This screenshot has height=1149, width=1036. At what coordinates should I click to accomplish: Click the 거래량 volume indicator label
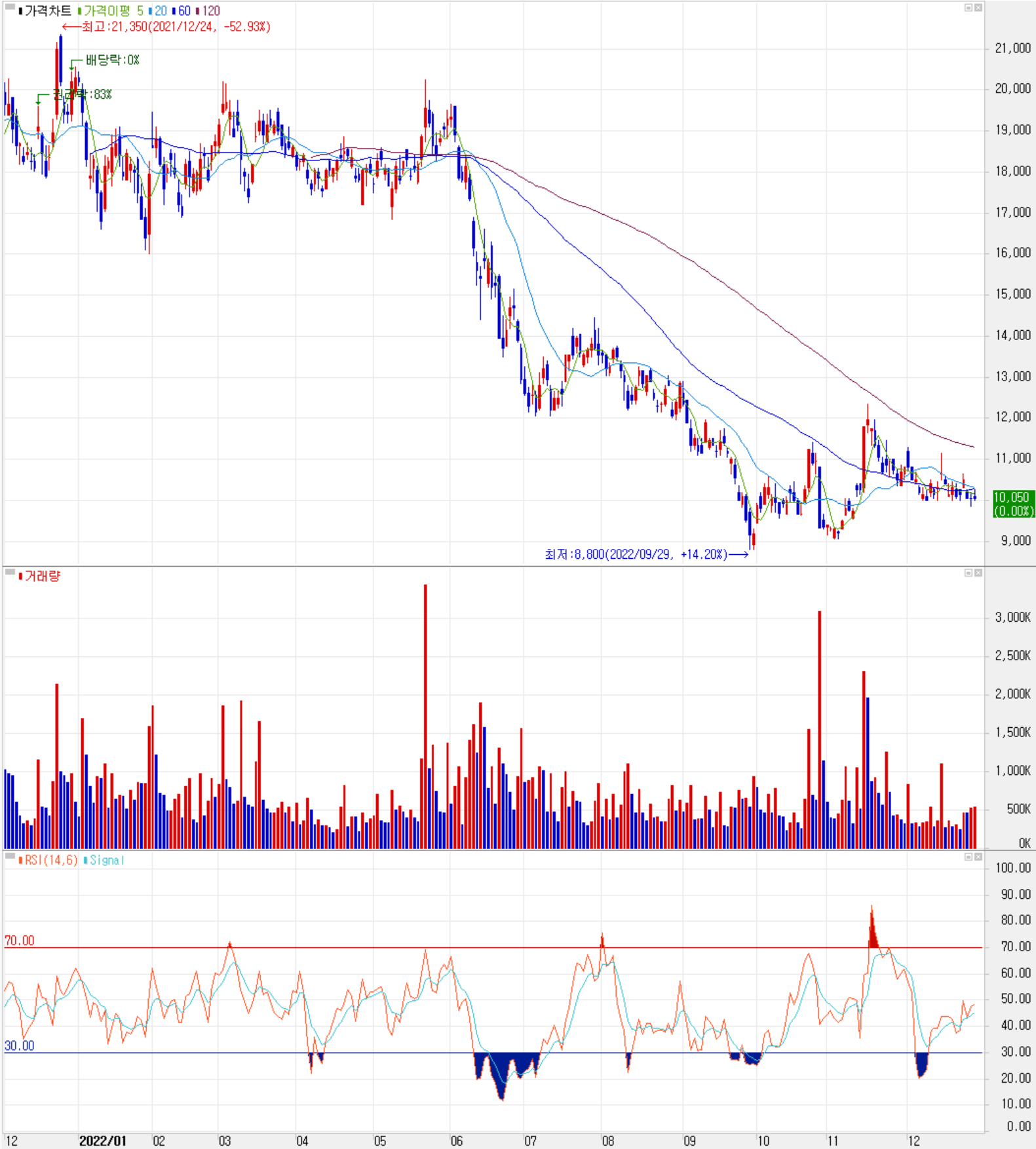click(39, 576)
